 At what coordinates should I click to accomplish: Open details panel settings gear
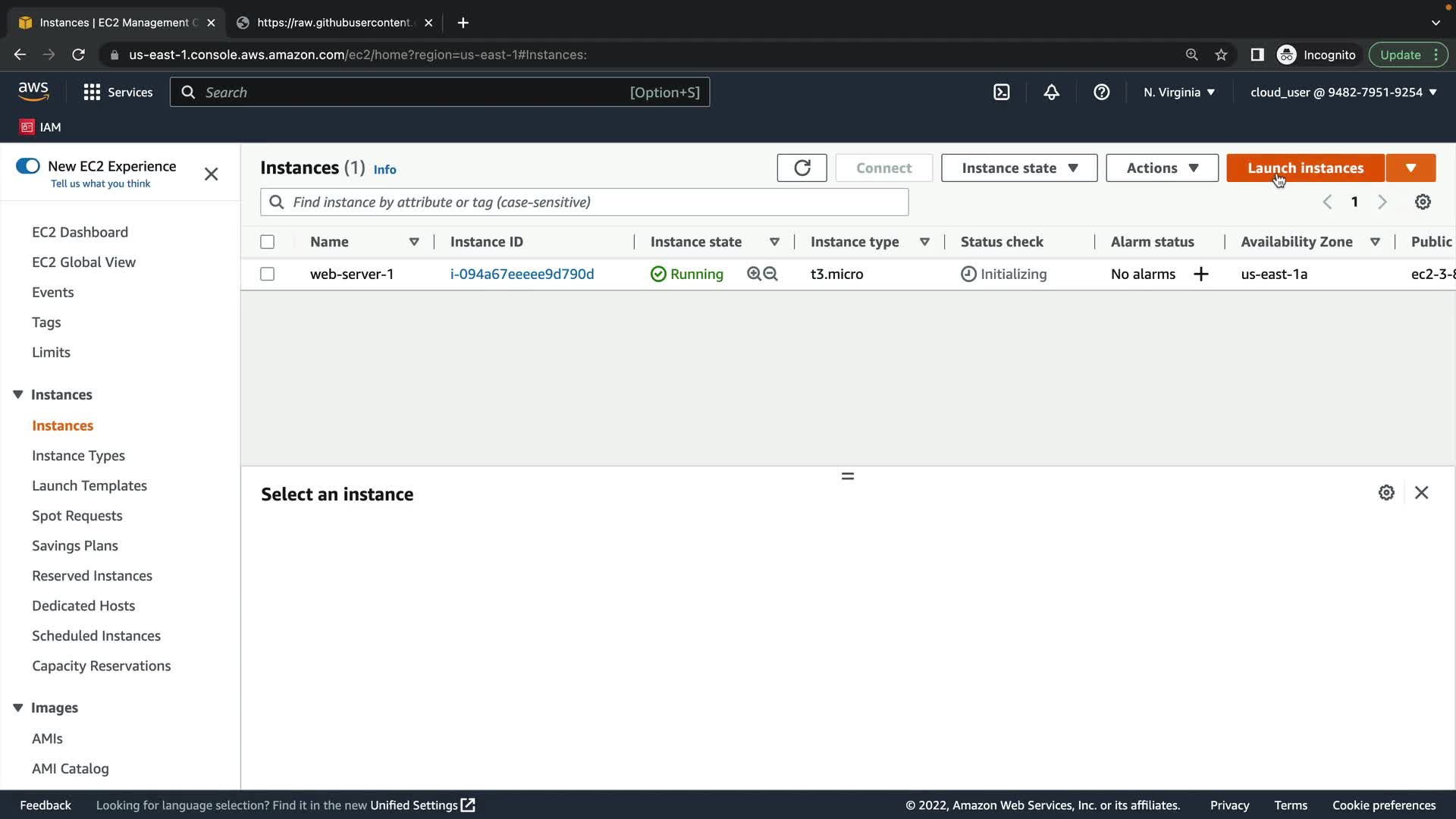click(1386, 493)
